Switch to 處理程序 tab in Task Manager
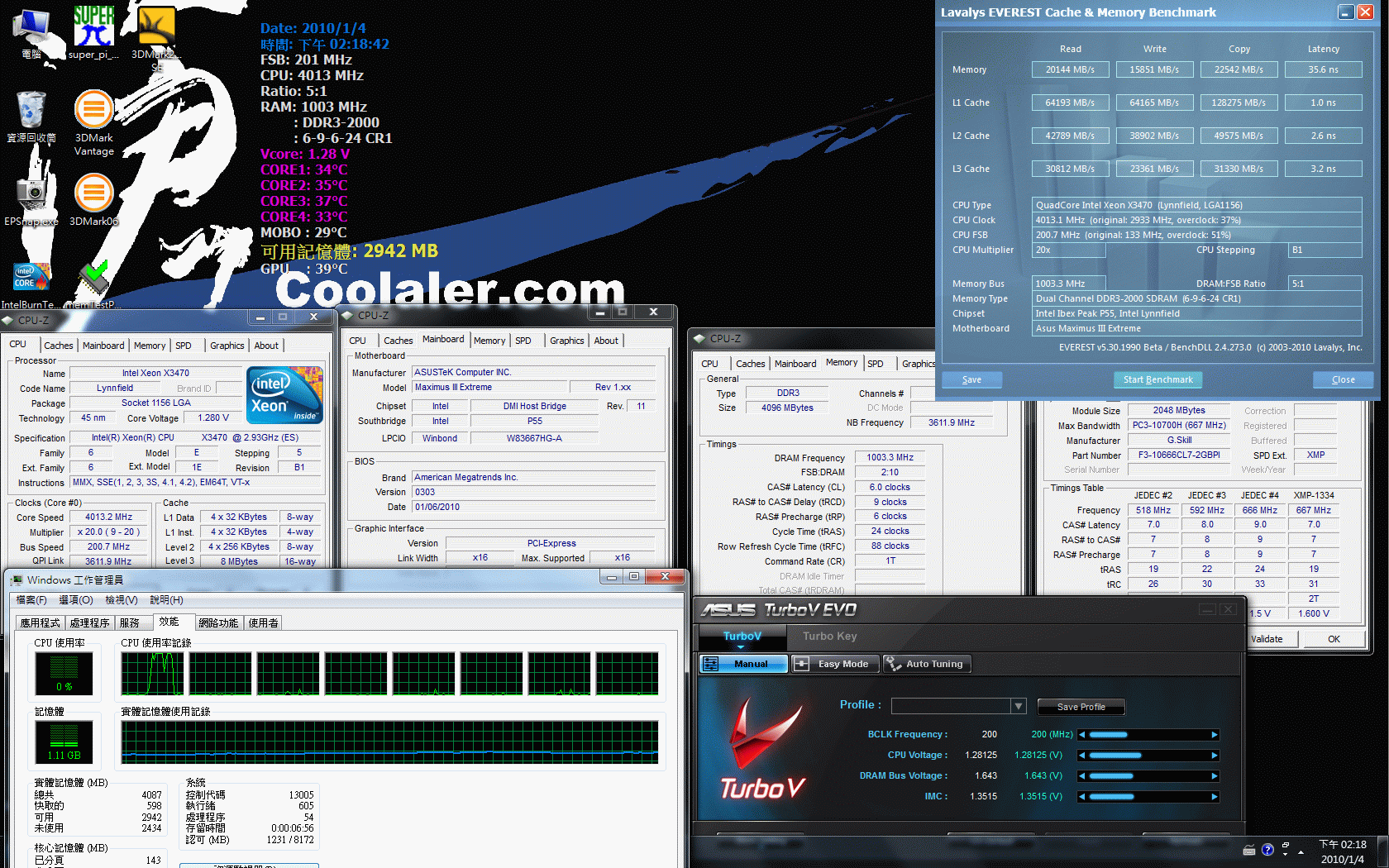The image size is (1389, 868). [90, 623]
